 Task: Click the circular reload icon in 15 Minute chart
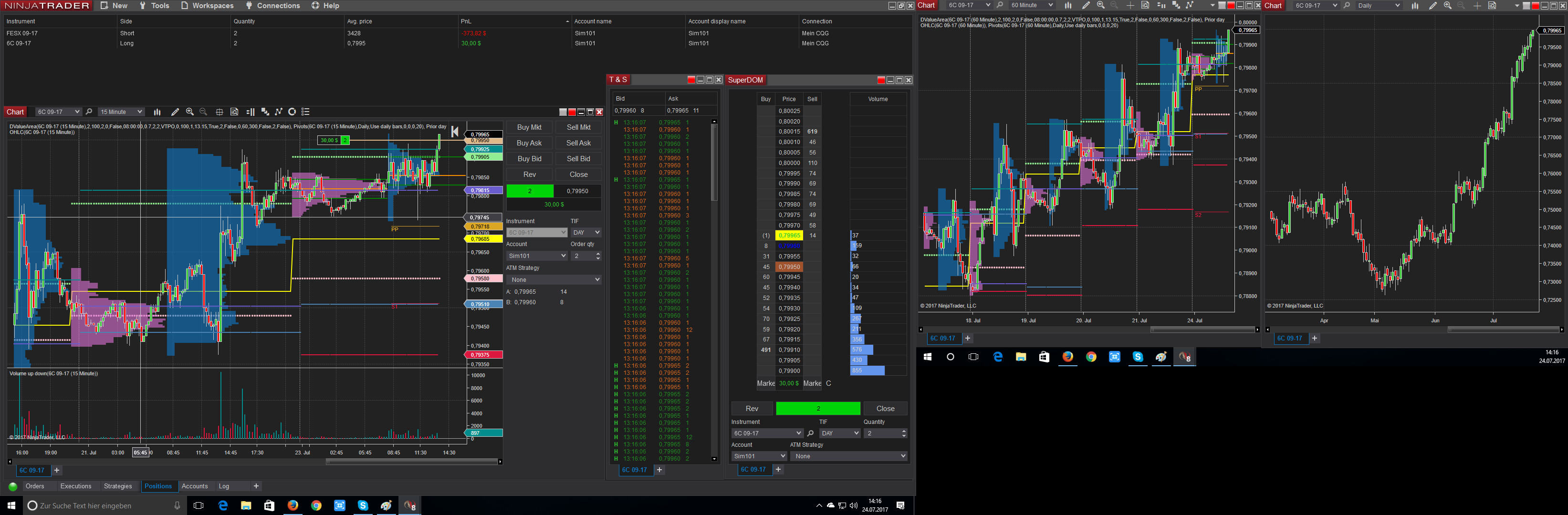(x=292, y=112)
